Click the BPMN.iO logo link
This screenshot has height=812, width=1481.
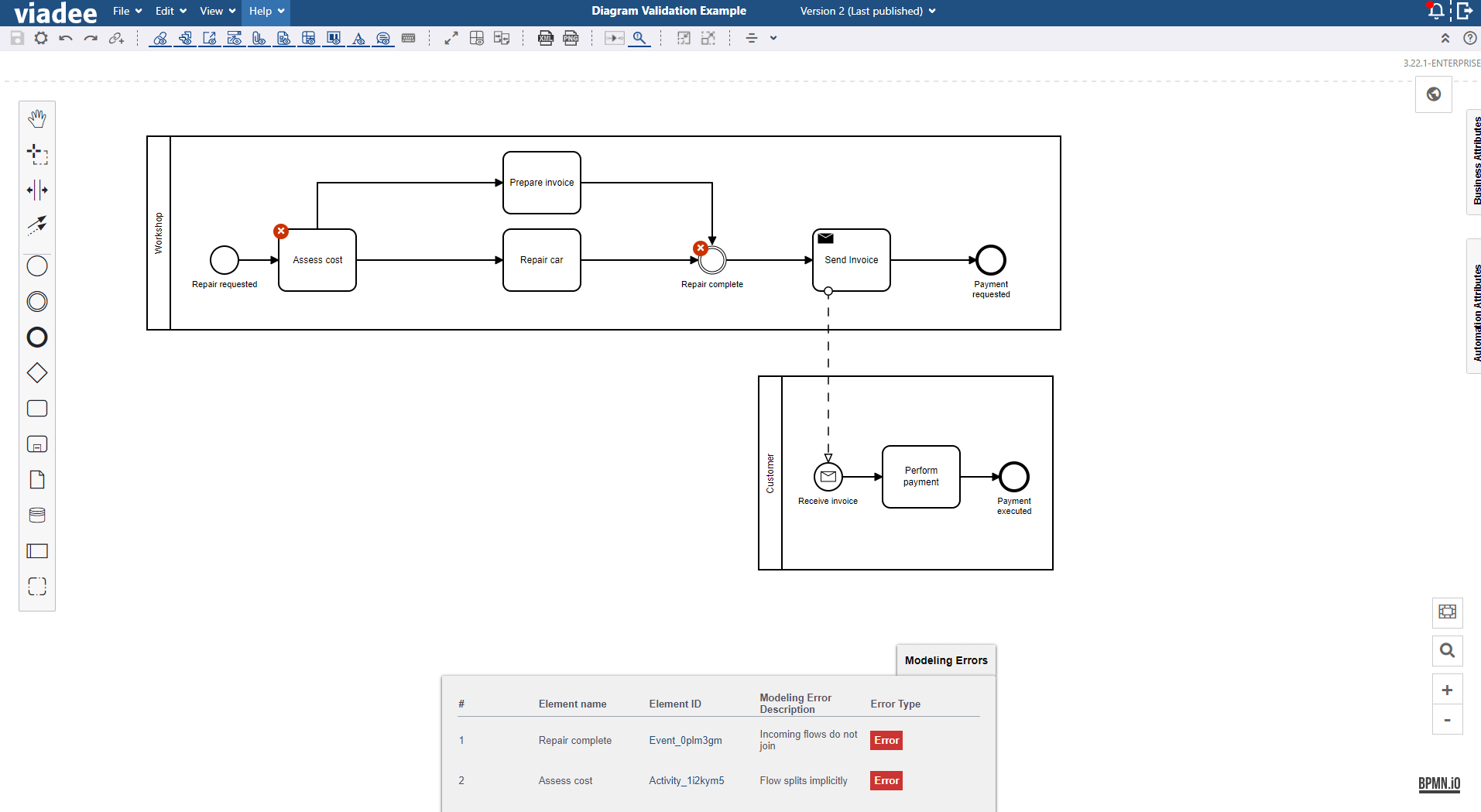pos(1439,783)
